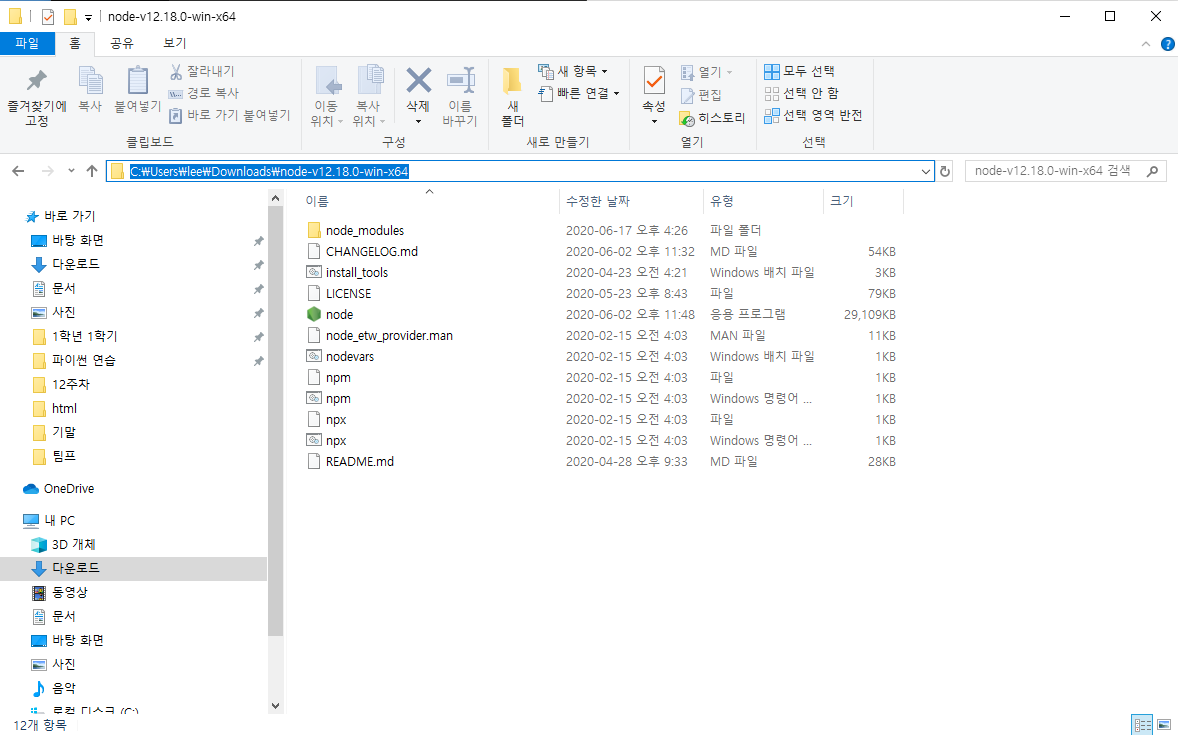The height and width of the screenshot is (735, 1178).
Task: Open 음악 under 내 PC
Action: click(63, 688)
